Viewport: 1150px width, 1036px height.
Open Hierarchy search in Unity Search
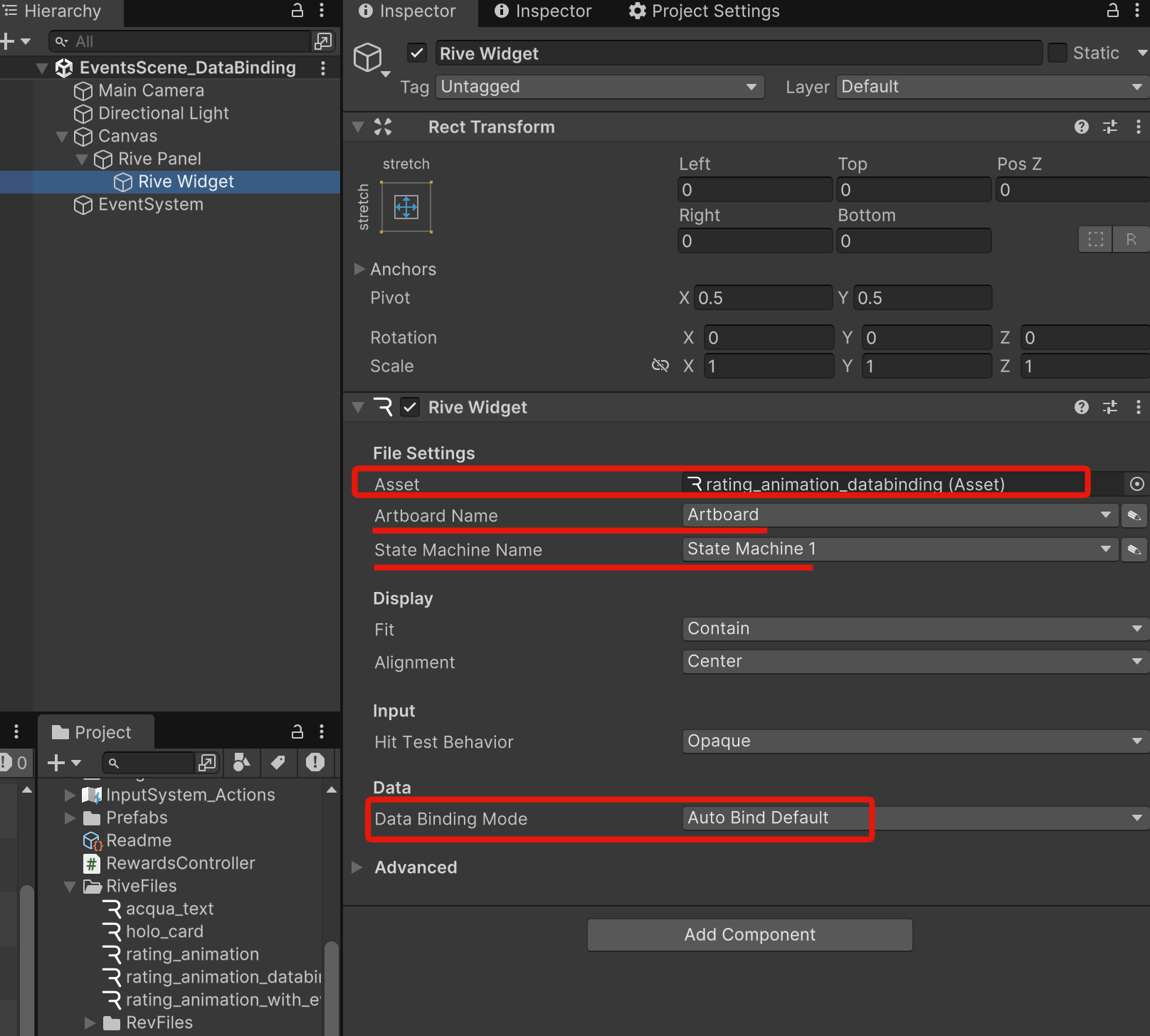coord(323,42)
